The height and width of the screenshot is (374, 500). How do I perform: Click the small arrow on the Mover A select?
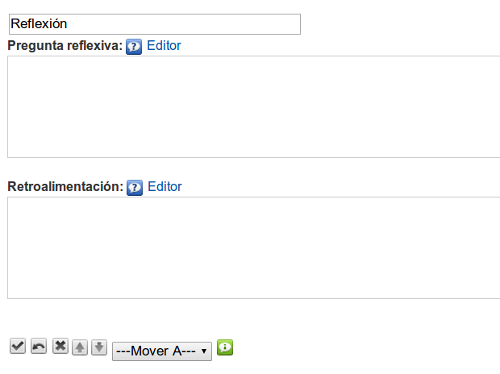[x=204, y=351]
